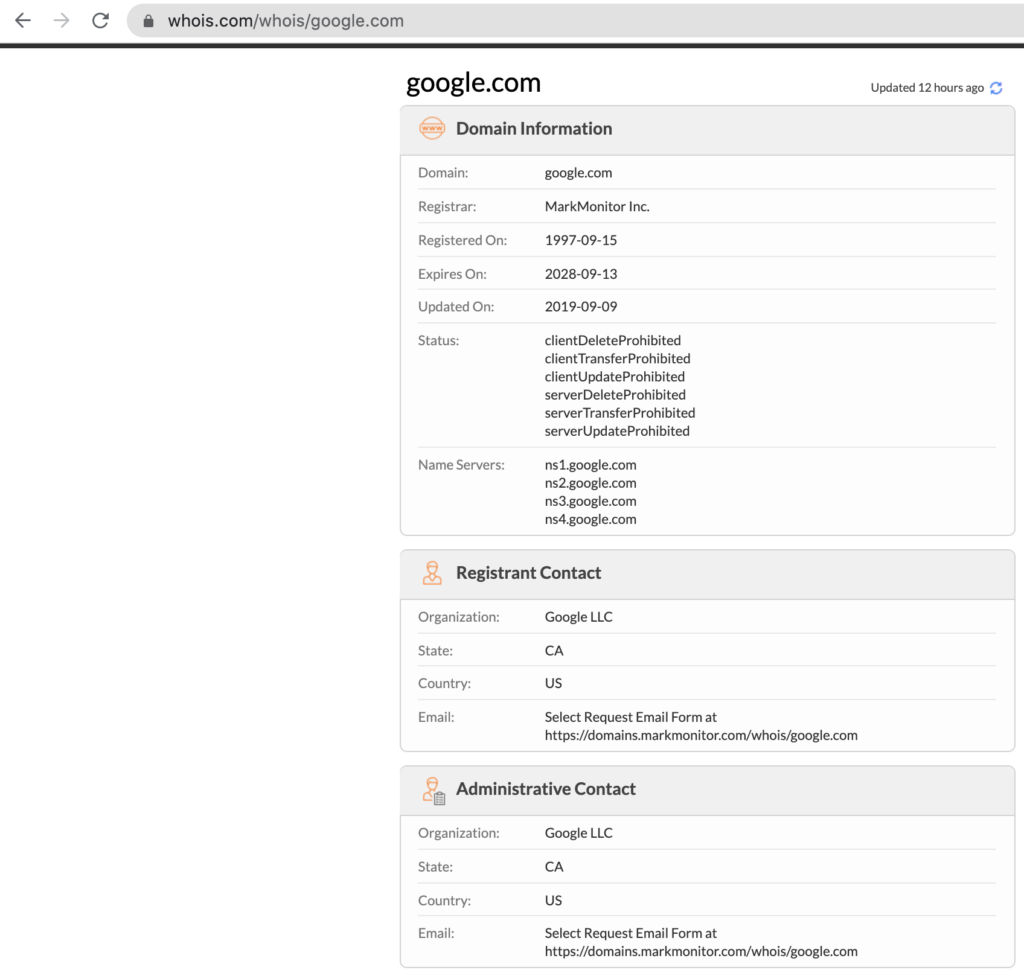1024x979 pixels.
Task: Click registrar value MarkMonitor Inc.
Action: [597, 206]
